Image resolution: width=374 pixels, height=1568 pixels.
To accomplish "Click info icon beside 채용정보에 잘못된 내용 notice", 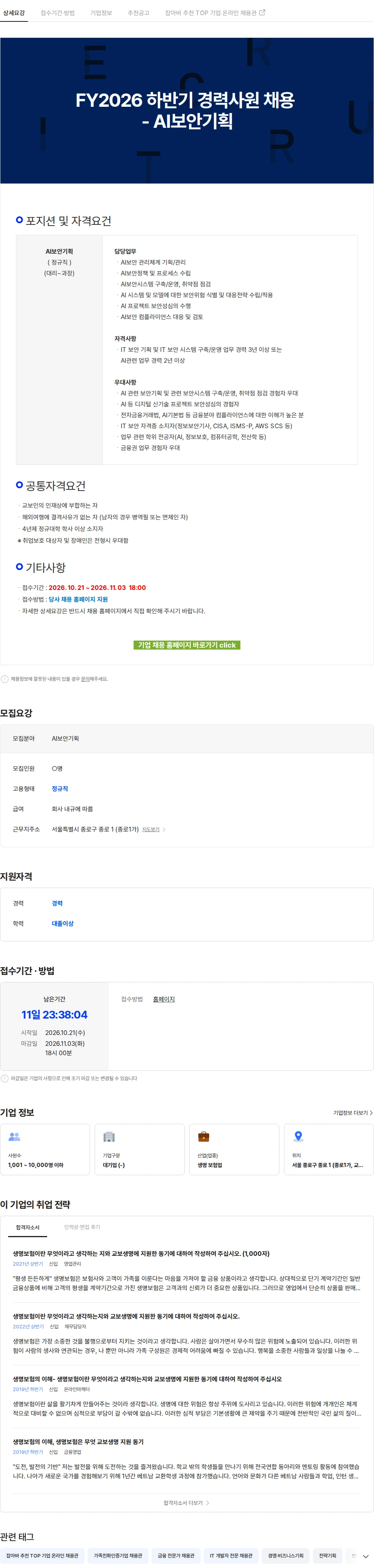I will pyautogui.click(x=5, y=679).
